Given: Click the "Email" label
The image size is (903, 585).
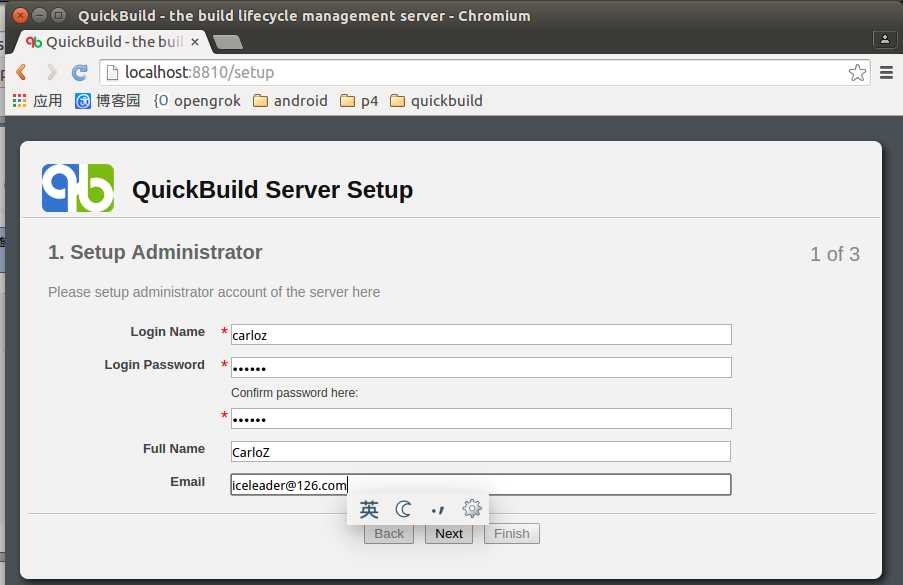Looking at the screenshot, I should 187,481.
